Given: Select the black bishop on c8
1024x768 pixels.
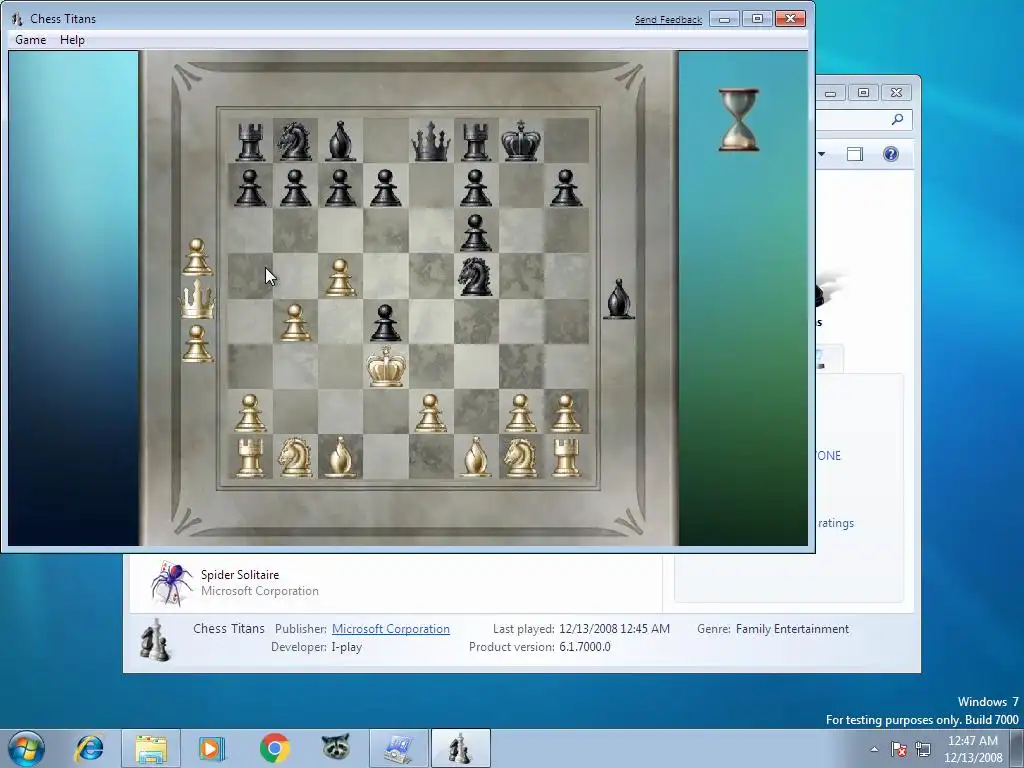Looking at the screenshot, I should pos(340,141).
